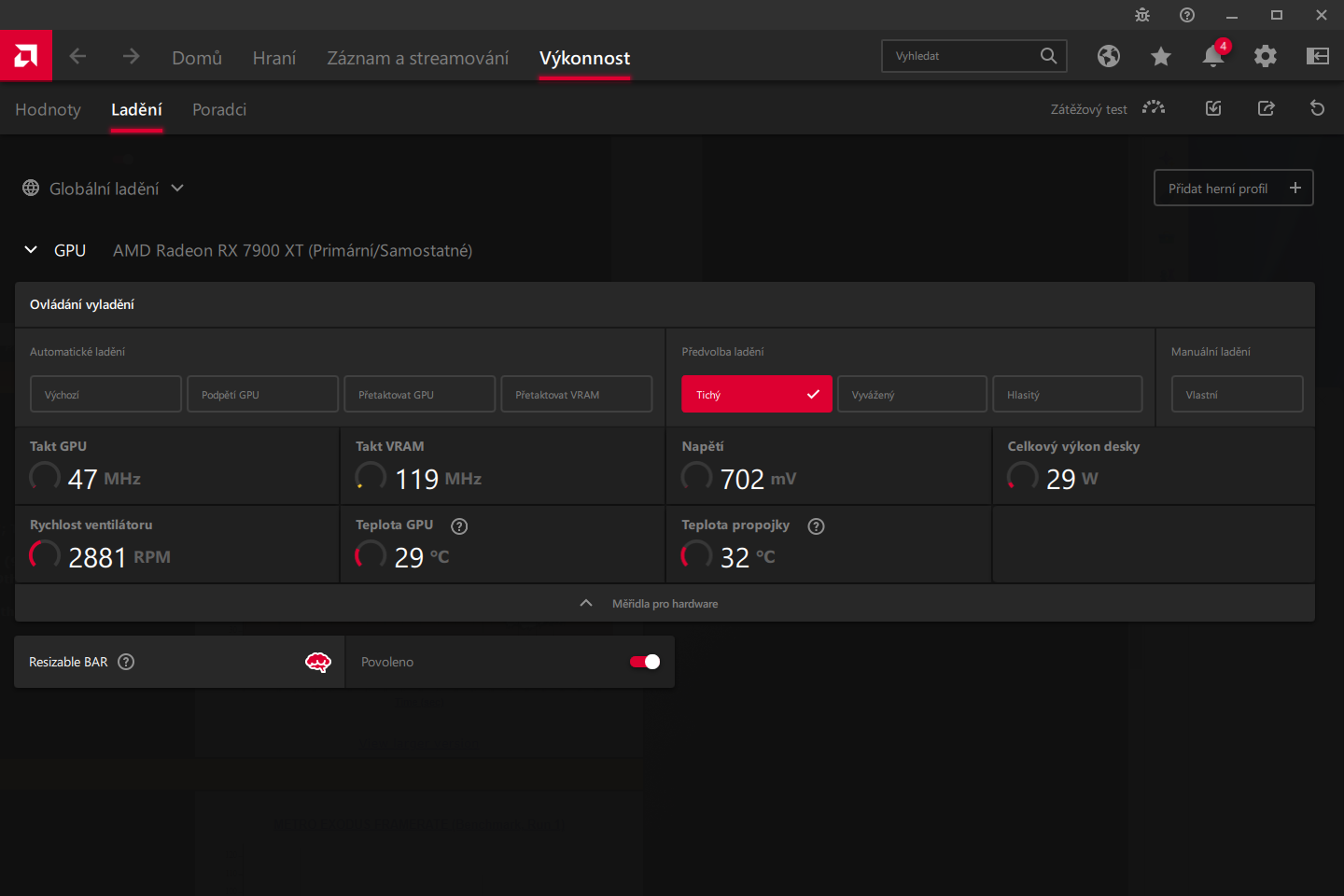
Task: Click the AMD logo home icon
Action: pyautogui.click(x=26, y=56)
